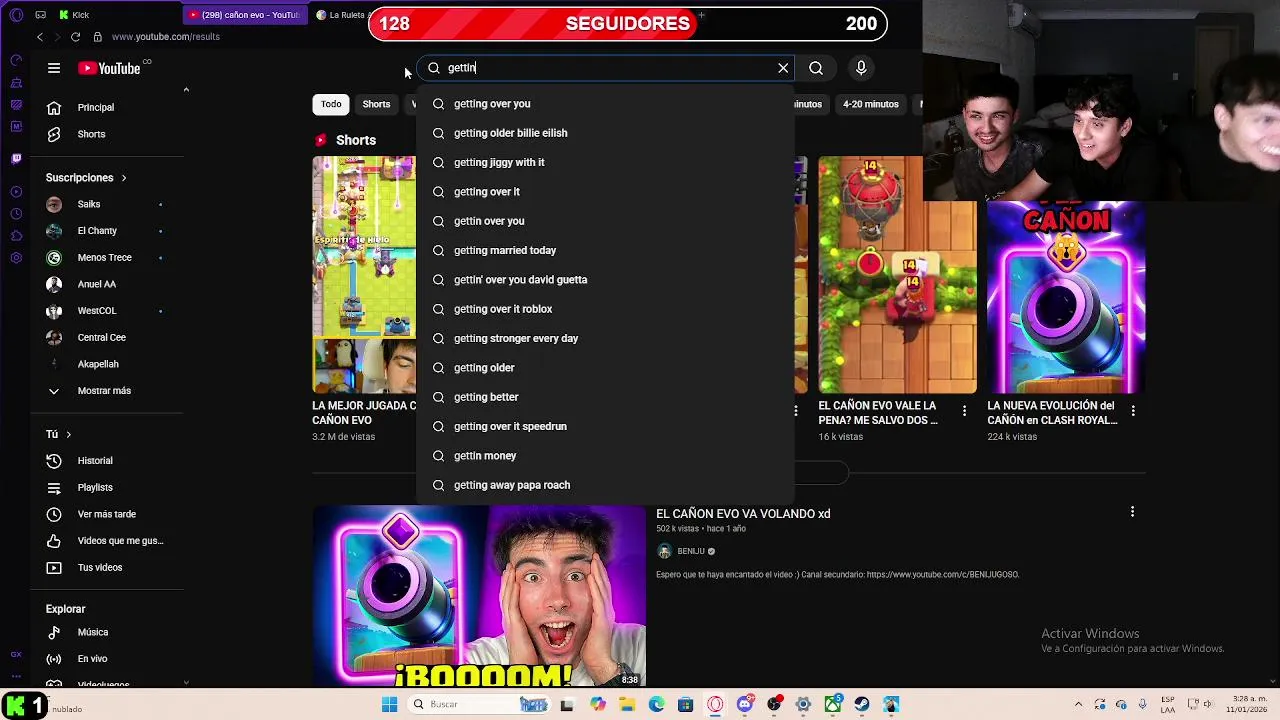
Task: Open the Opera GX logo menu
Action: [x=16, y=15]
